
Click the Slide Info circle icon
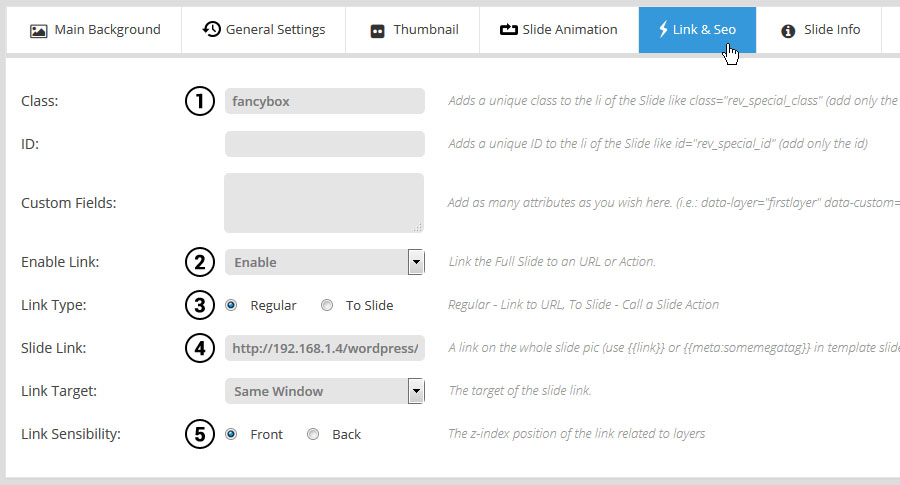pos(788,31)
